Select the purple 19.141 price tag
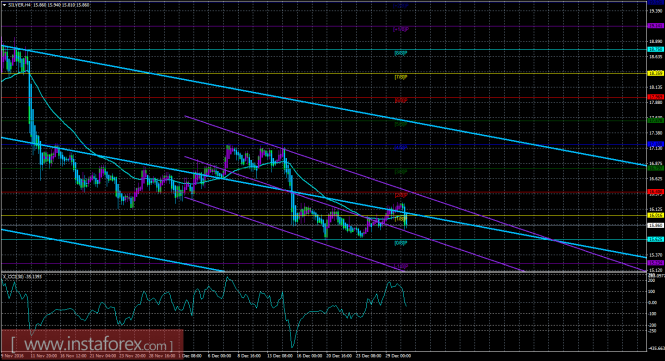 coord(655,26)
